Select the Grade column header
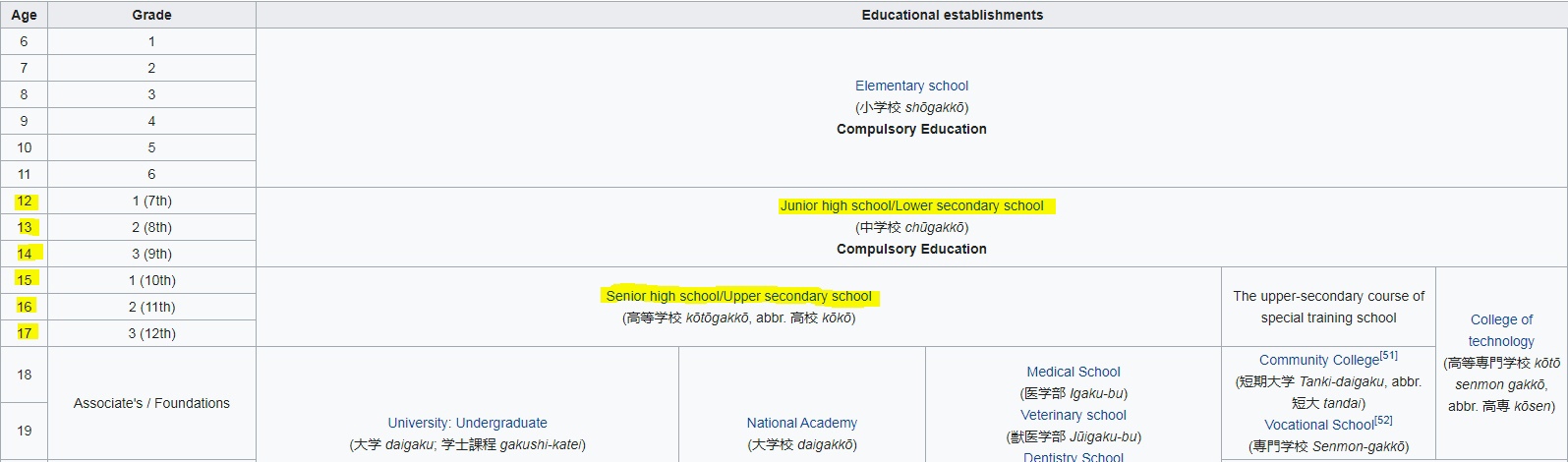Image resolution: width=1568 pixels, height=462 pixels. point(151,15)
